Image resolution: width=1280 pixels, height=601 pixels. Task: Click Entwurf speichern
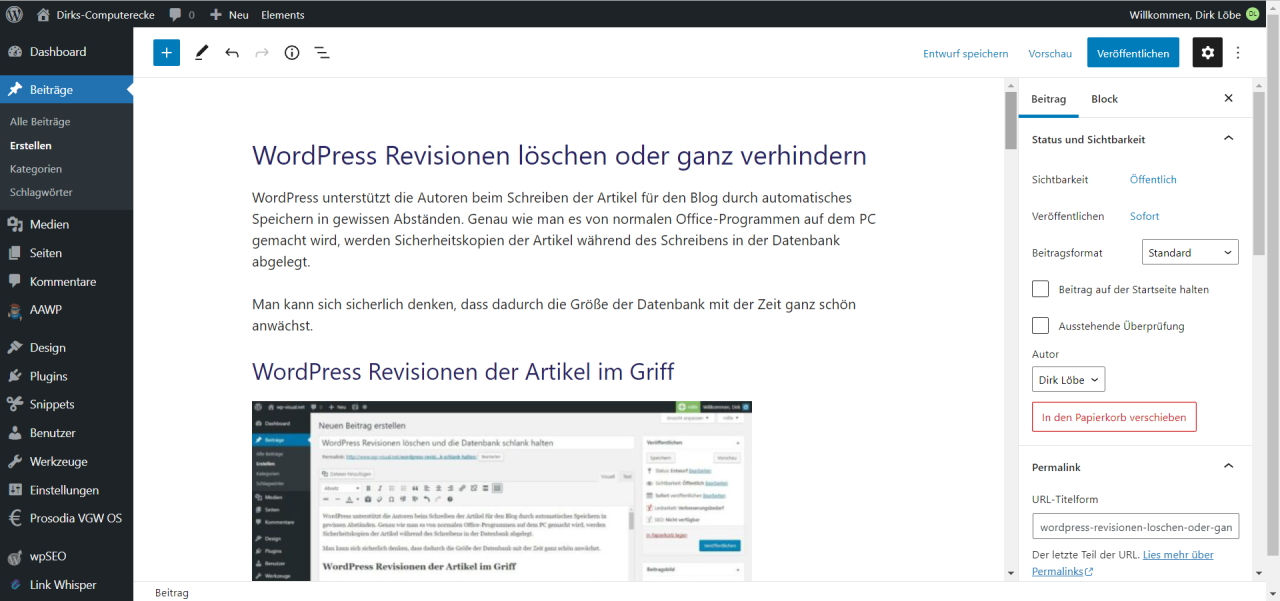click(x=965, y=54)
